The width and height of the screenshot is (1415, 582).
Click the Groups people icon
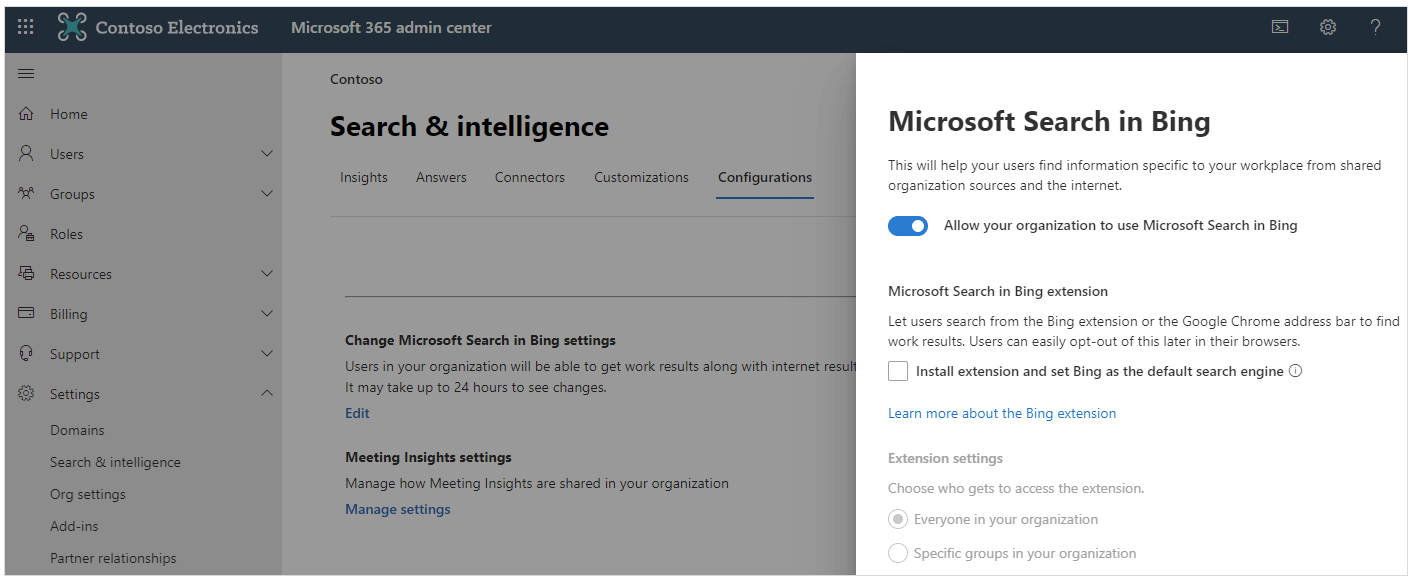coord(27,194)
